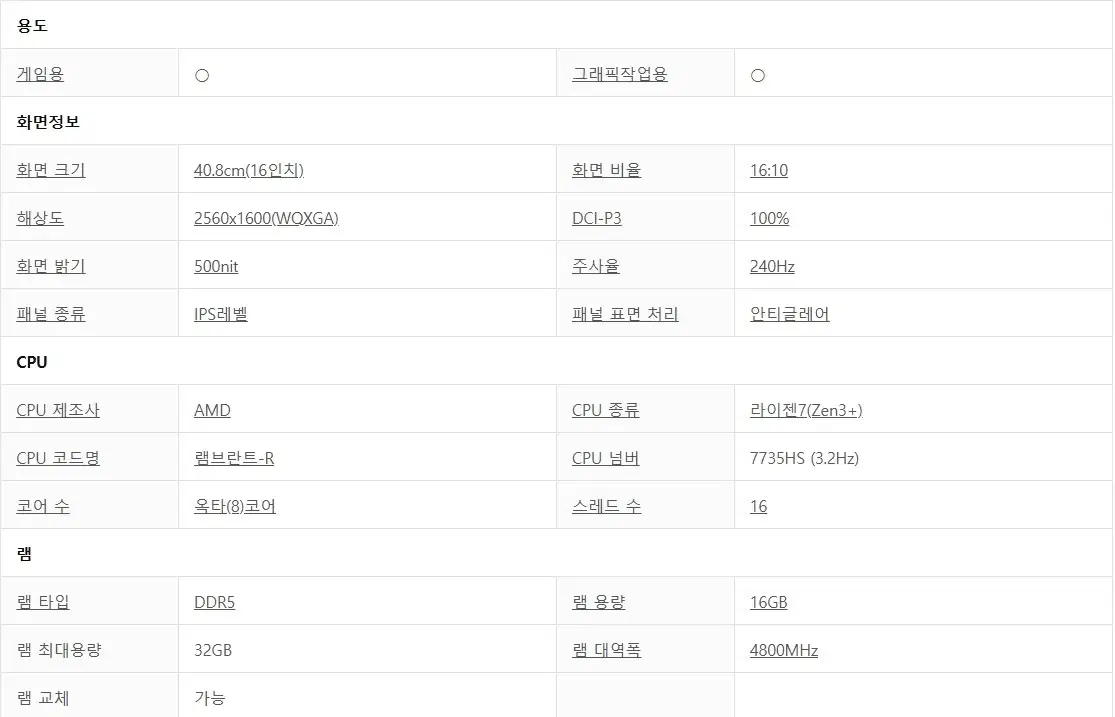Select the 500nit brightness value
The height and width of the screenshot is (717, 1115).
tap(216, 266)
